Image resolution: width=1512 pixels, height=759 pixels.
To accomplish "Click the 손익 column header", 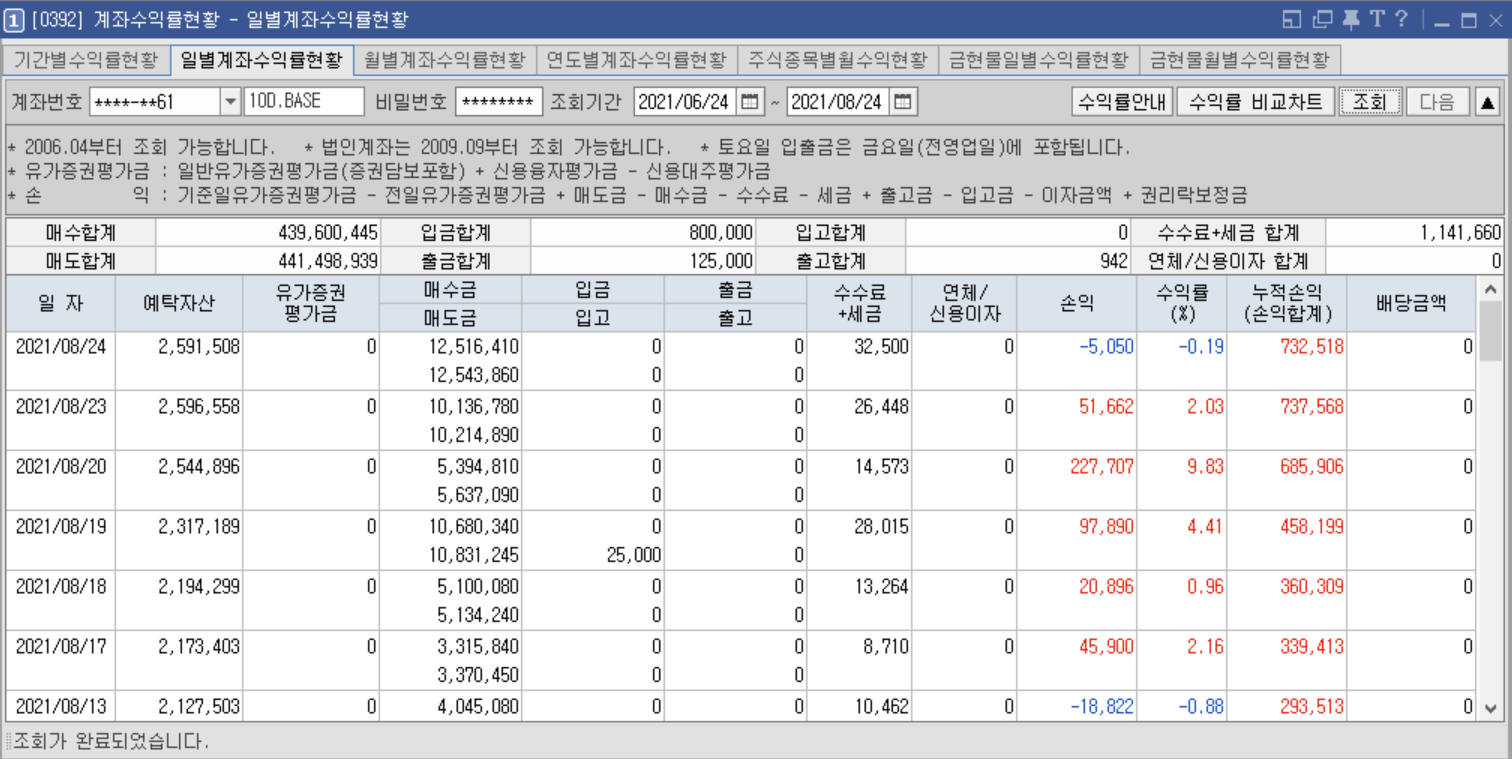I will coord(1077,304).
